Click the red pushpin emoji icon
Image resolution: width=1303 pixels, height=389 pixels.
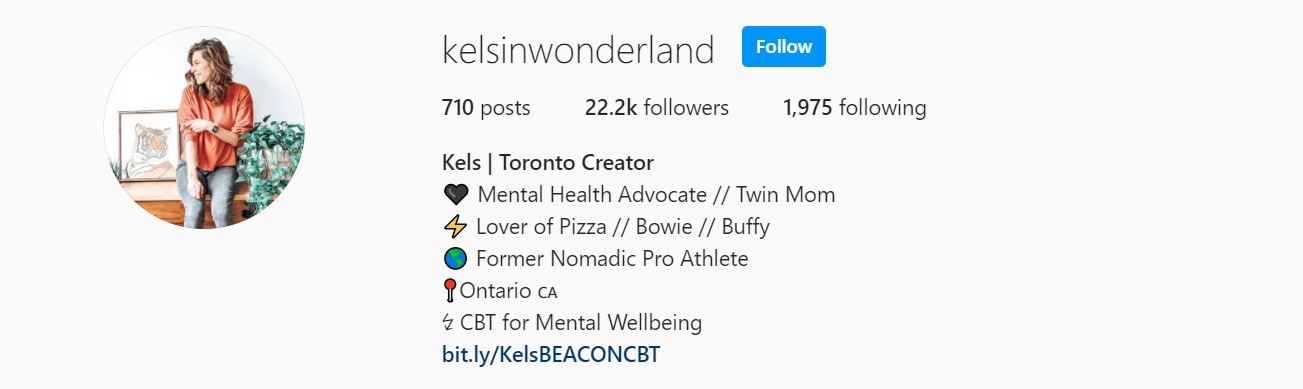449,291
